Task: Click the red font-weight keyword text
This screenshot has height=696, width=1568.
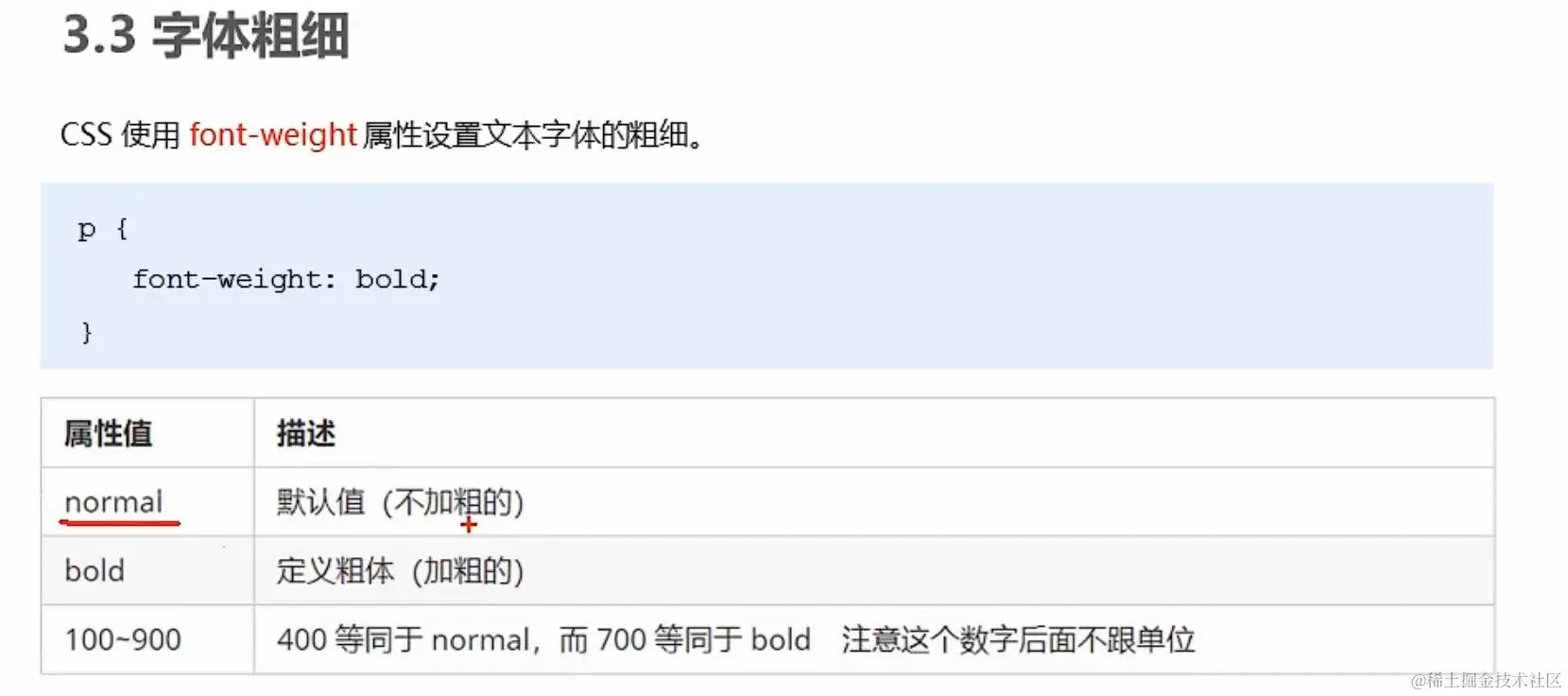Action: pos(273,135)
